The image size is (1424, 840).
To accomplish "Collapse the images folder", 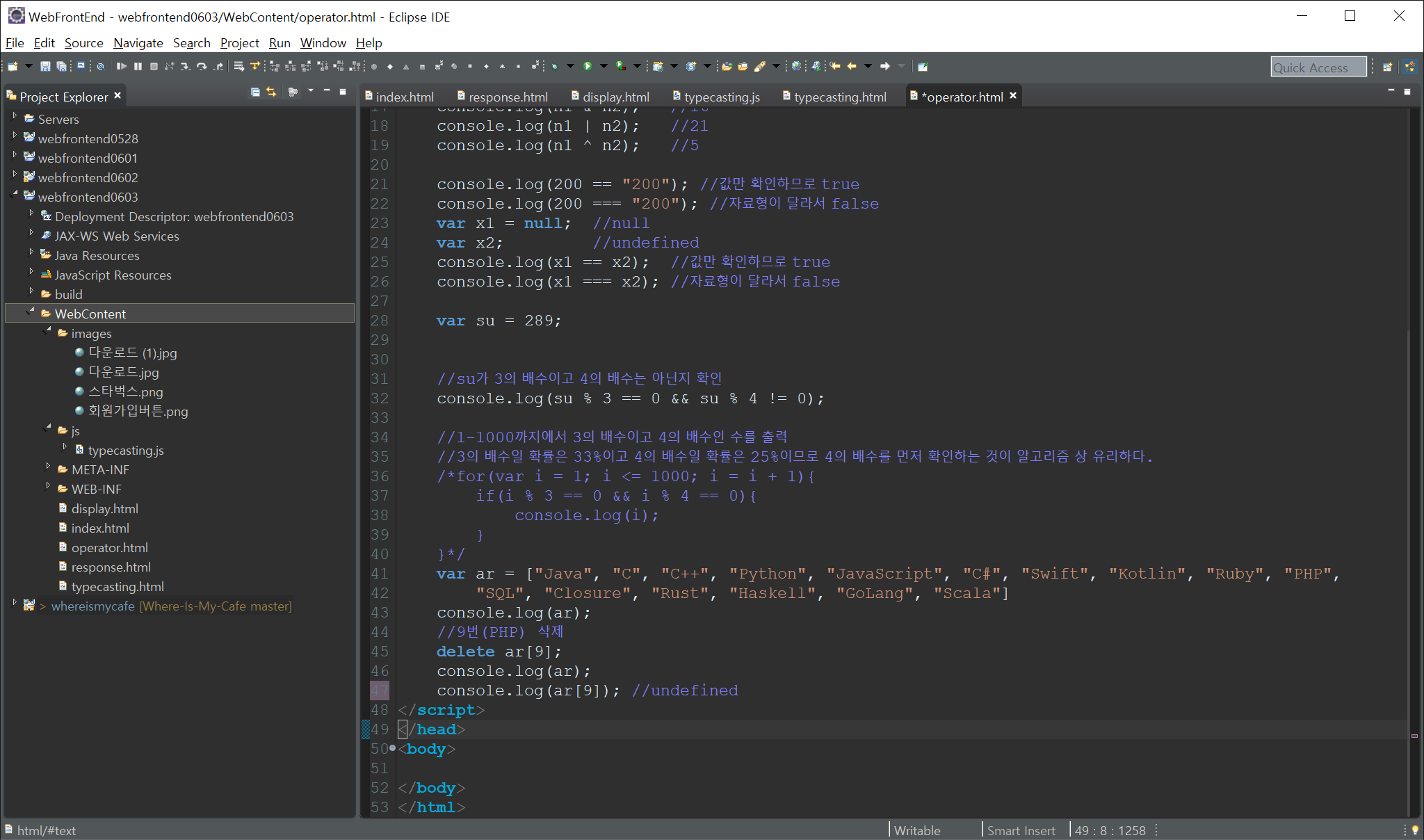I will coord(48,330).
